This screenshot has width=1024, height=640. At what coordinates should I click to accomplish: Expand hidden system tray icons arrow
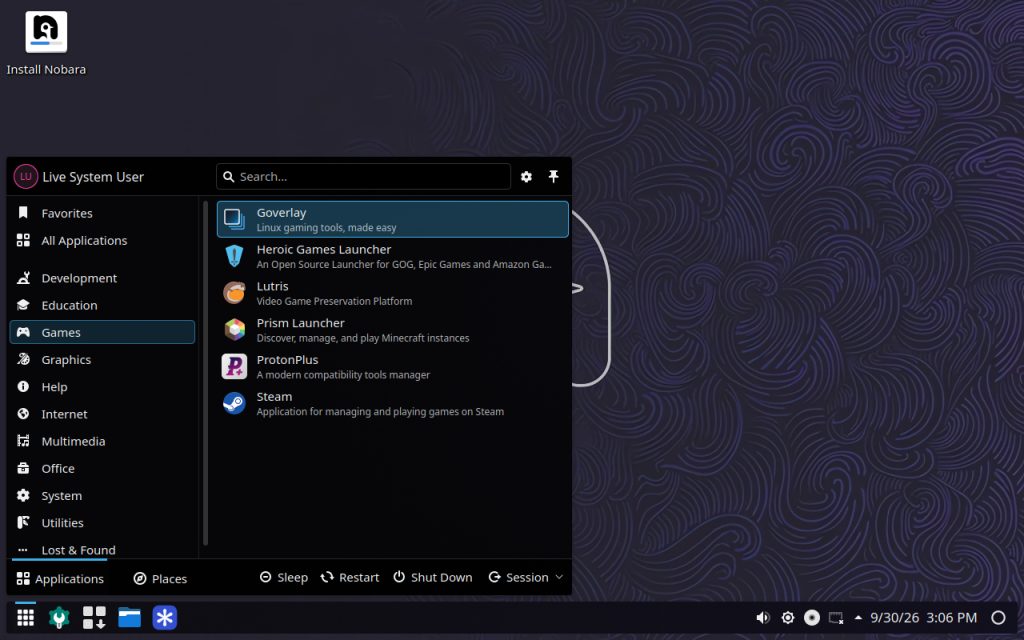(x=858, y=617)
